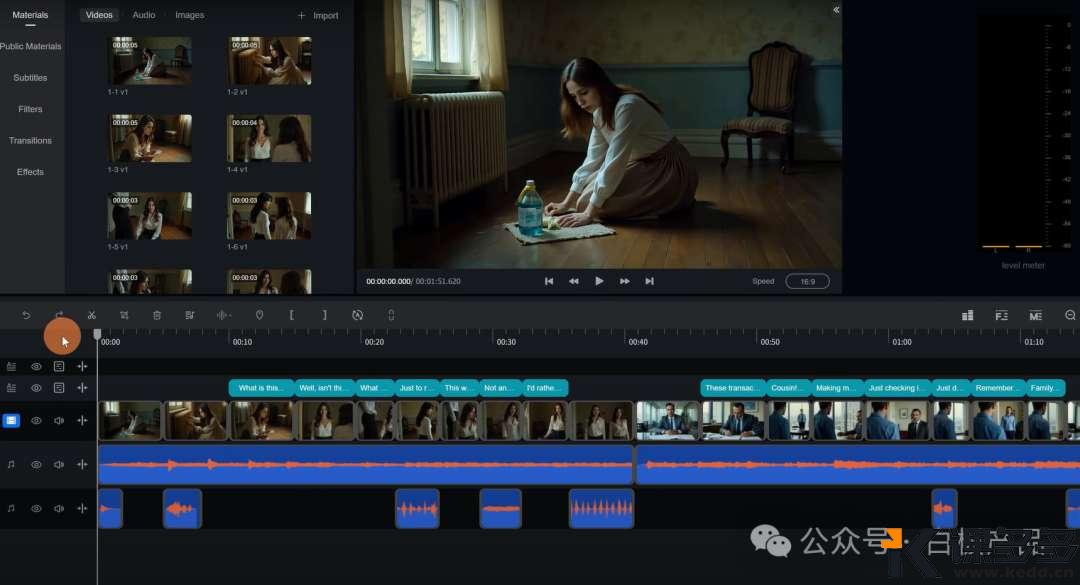1080x585 pixels.
Task: Delete selection with the trash icon
Action: [x=157, y=315]
